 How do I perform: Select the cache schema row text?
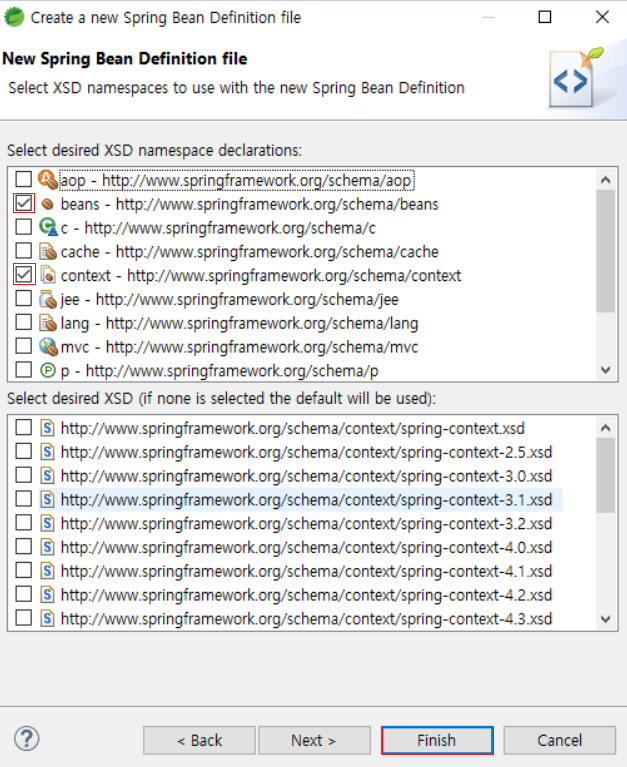point(249,252)
